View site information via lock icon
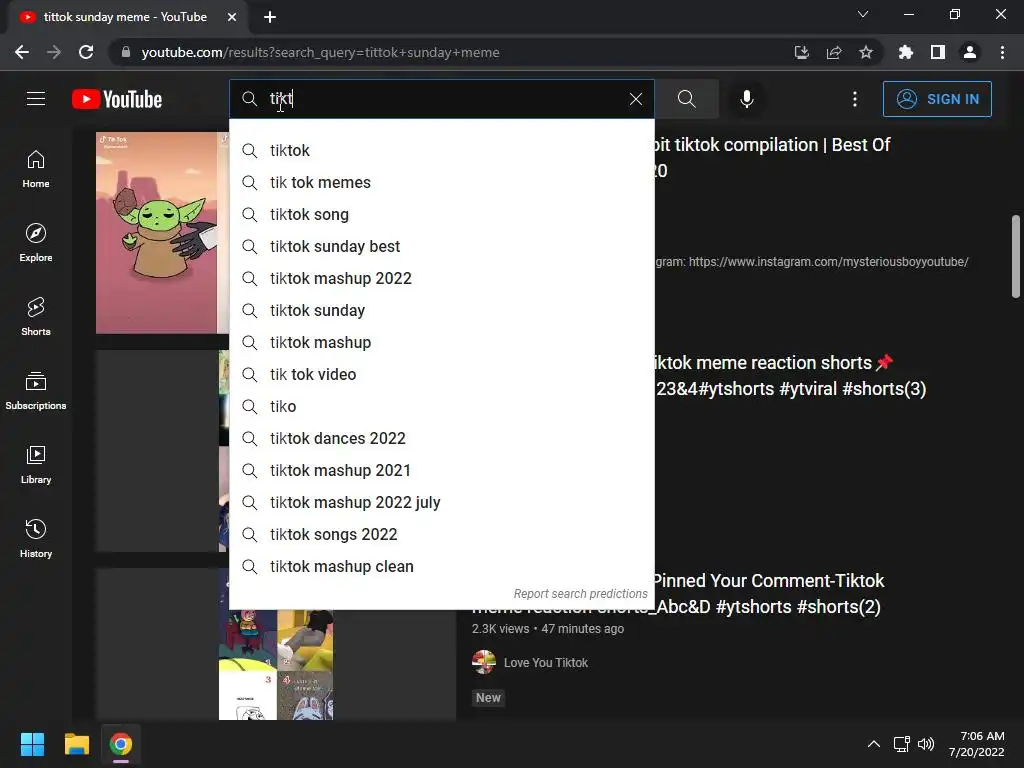Image resolution: width=1024 pixels, height=768 pixels. 126,52
